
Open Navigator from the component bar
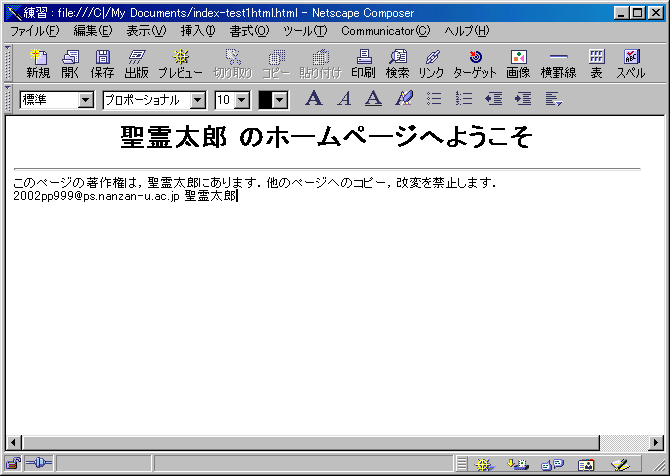point(483,464)
